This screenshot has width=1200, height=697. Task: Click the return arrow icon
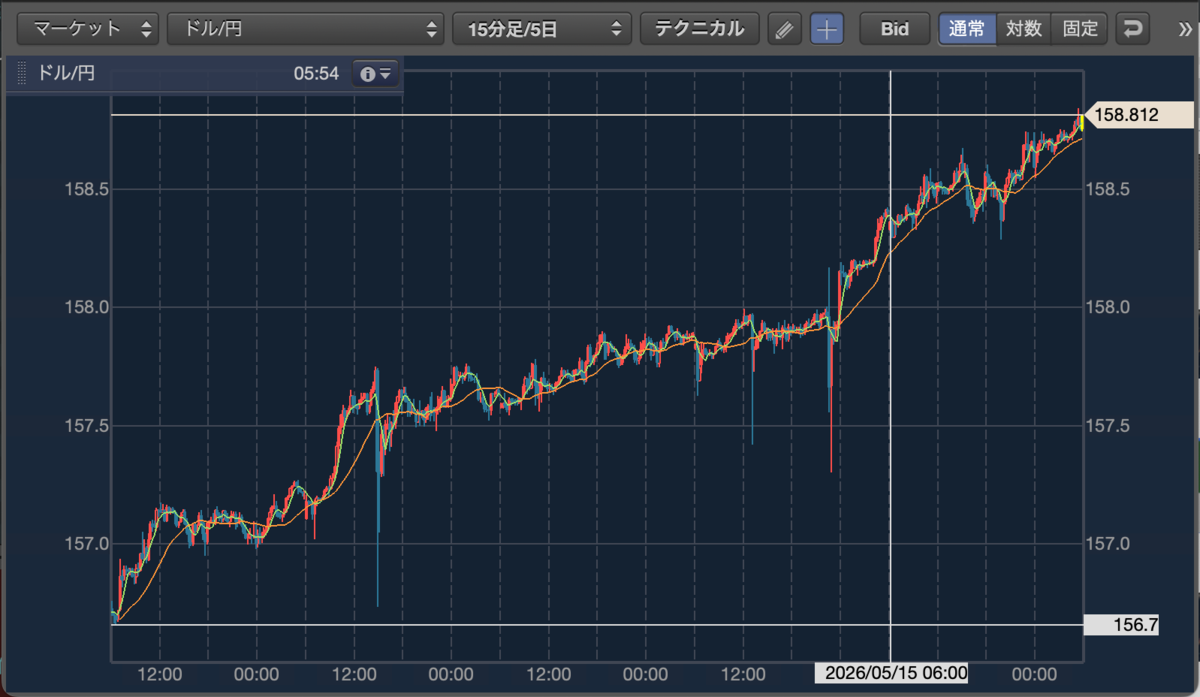point(1133,29)
